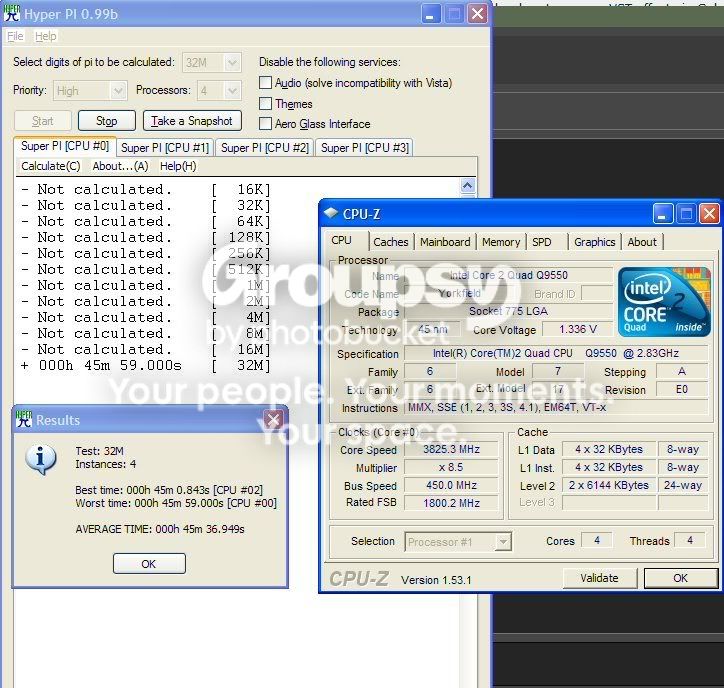Click CPU-Z Version 1.53.1 text

click(436, 580)
